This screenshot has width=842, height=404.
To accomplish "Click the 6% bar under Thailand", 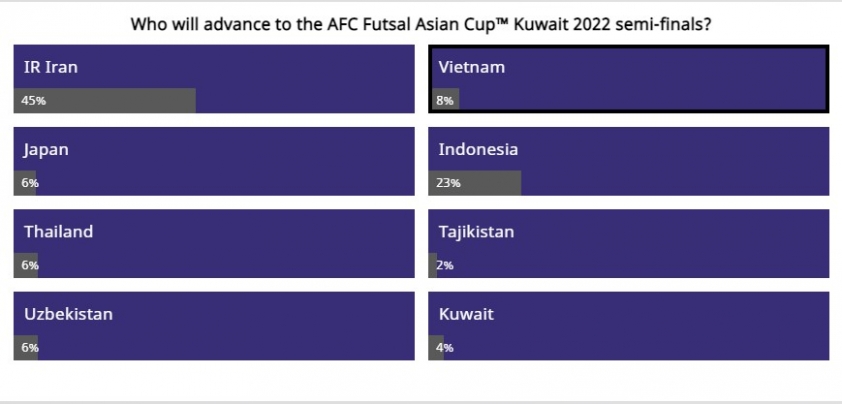I will pyautogui.click(x=25, y=265).
